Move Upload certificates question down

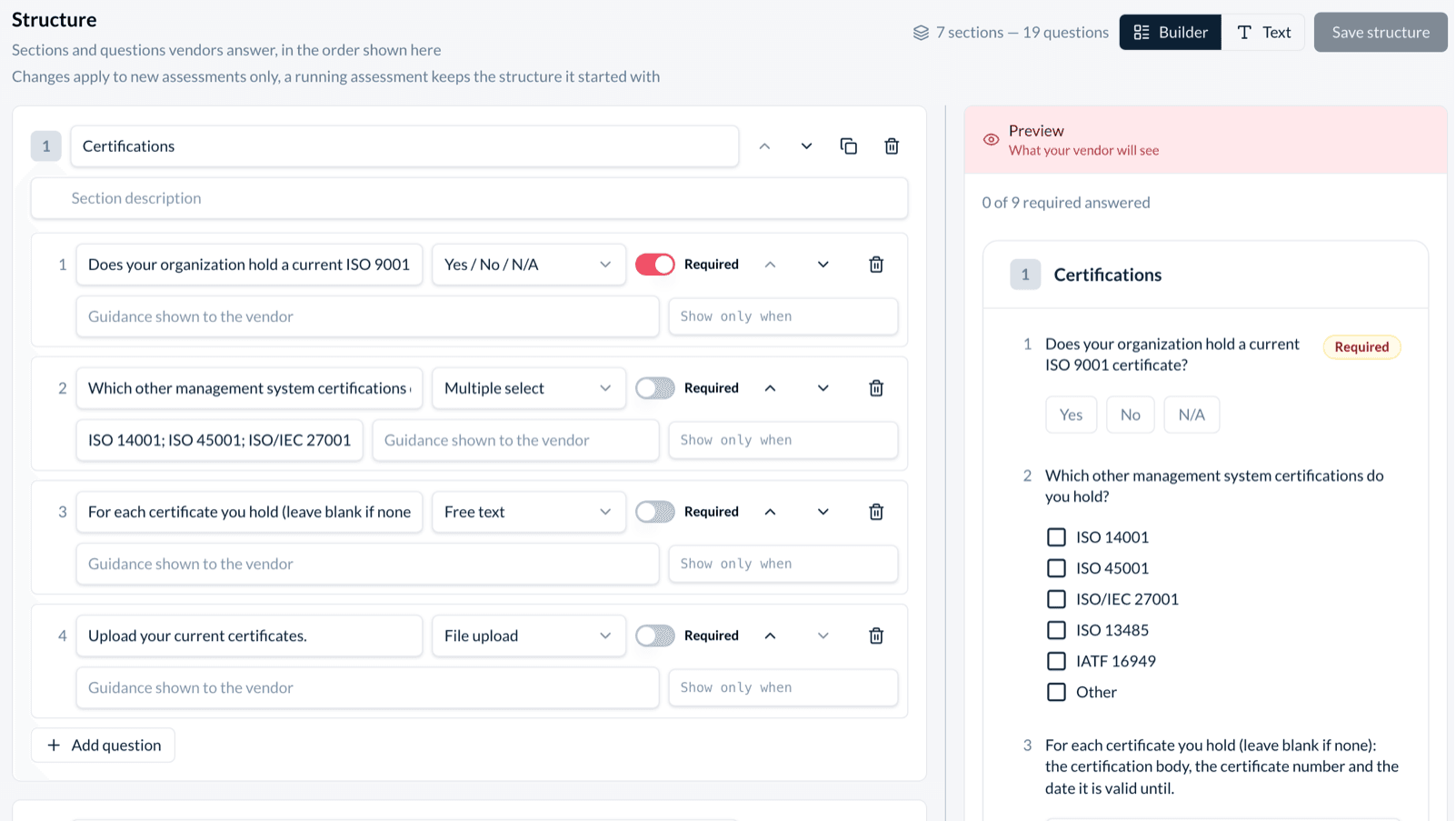pos(823,636)
